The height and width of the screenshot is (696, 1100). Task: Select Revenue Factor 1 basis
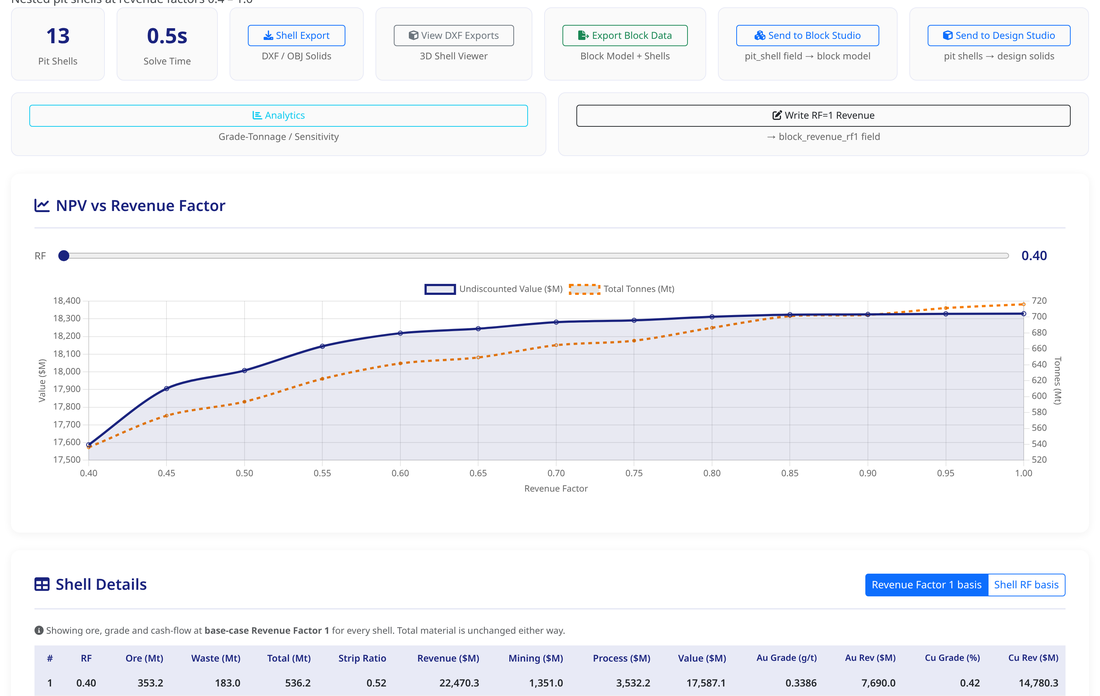tap(926, 584)
